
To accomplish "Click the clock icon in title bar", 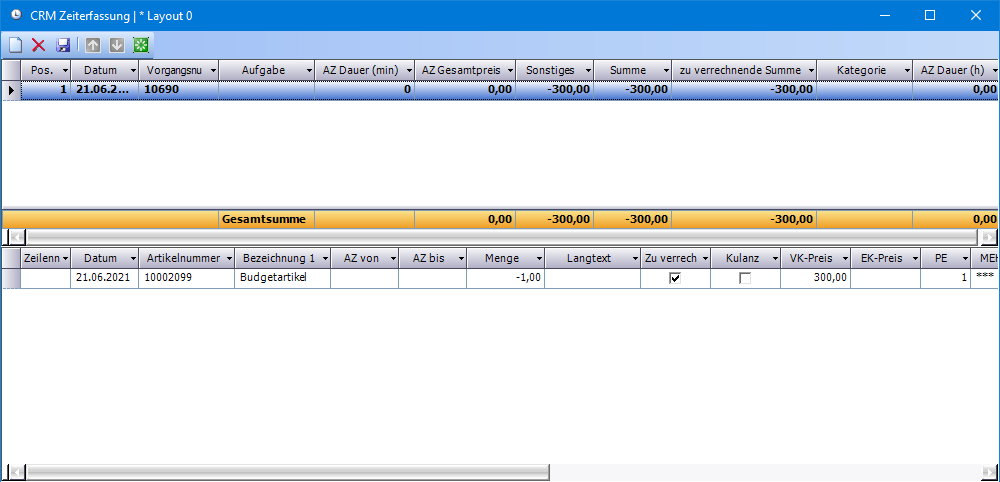I will (x=15, y=15).
